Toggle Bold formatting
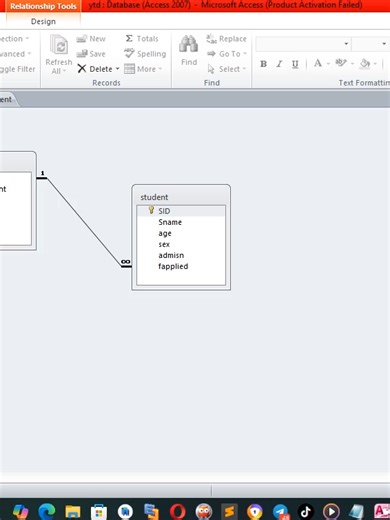Screen dimensions: 390x520 (263, 64)
